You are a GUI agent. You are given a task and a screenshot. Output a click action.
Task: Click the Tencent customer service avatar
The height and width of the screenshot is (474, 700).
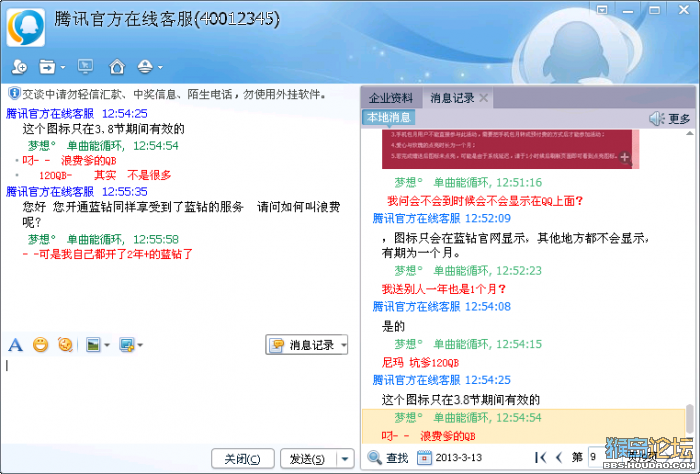(x=26, y=27)
